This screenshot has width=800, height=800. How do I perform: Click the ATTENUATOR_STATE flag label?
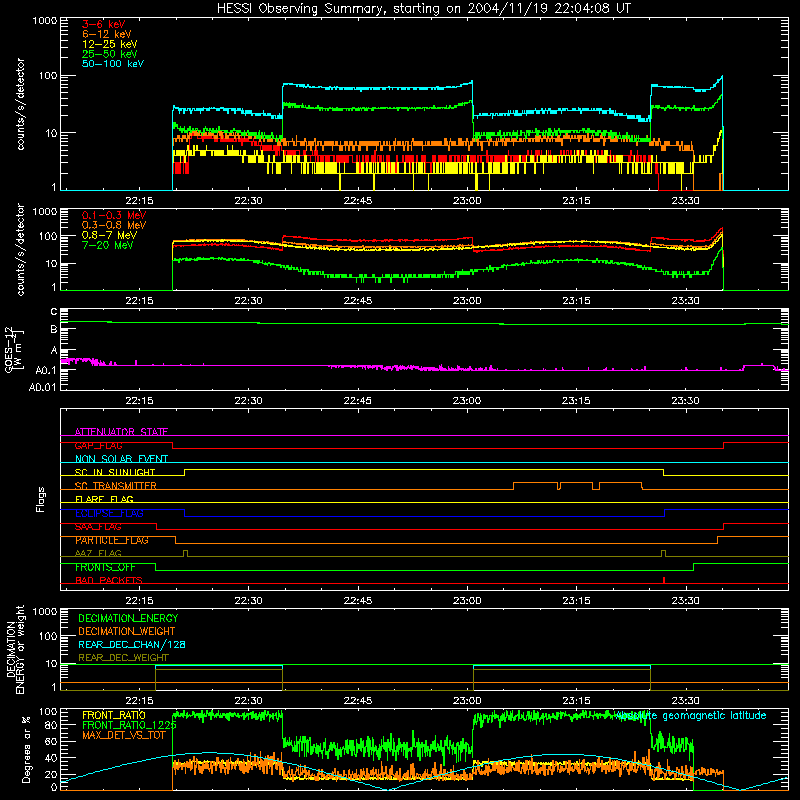coord(121,432)
